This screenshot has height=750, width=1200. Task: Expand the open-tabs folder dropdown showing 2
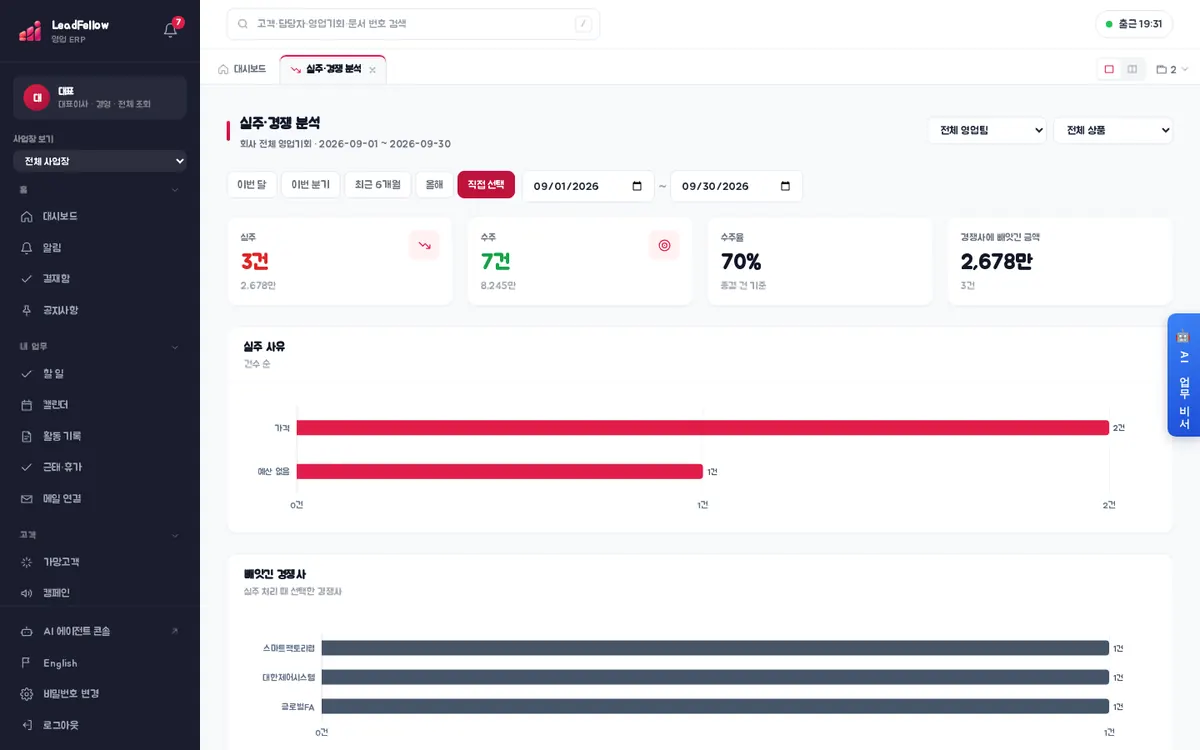pos(1172,69)
